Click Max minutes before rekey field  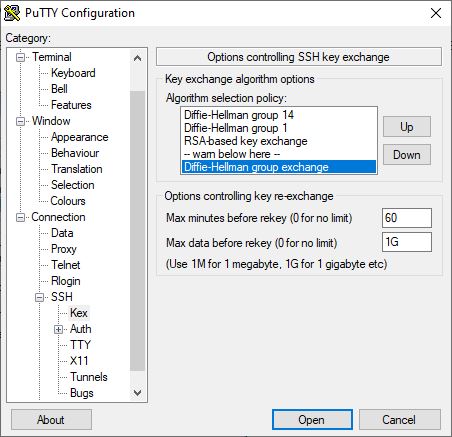coord(407,218)
